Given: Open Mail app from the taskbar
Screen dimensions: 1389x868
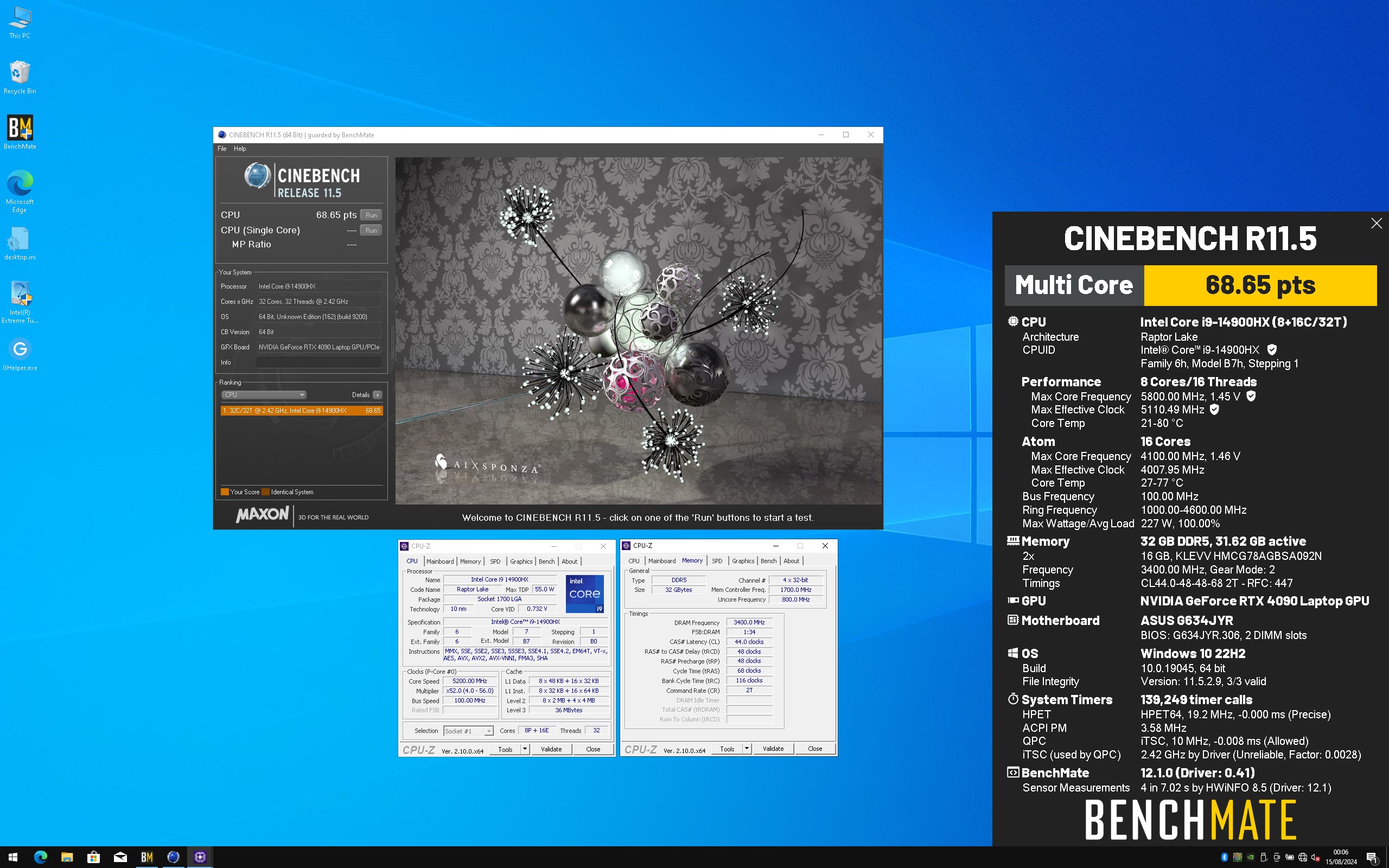Looking at the screenshot, I should 120,857.
